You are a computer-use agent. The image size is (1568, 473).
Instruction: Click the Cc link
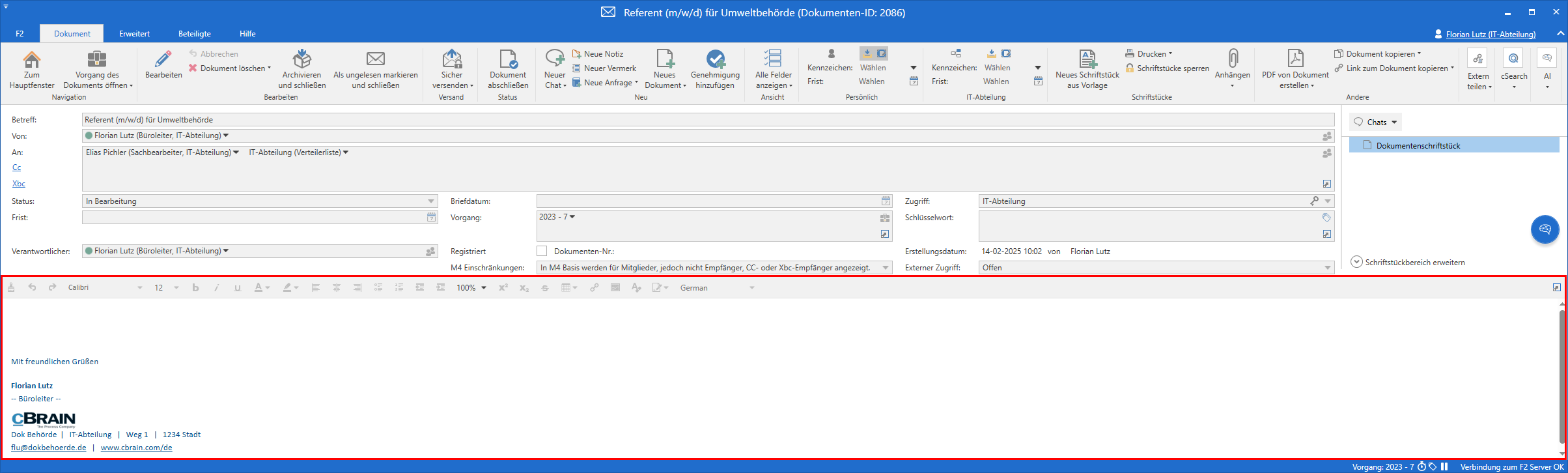[17, 168]
